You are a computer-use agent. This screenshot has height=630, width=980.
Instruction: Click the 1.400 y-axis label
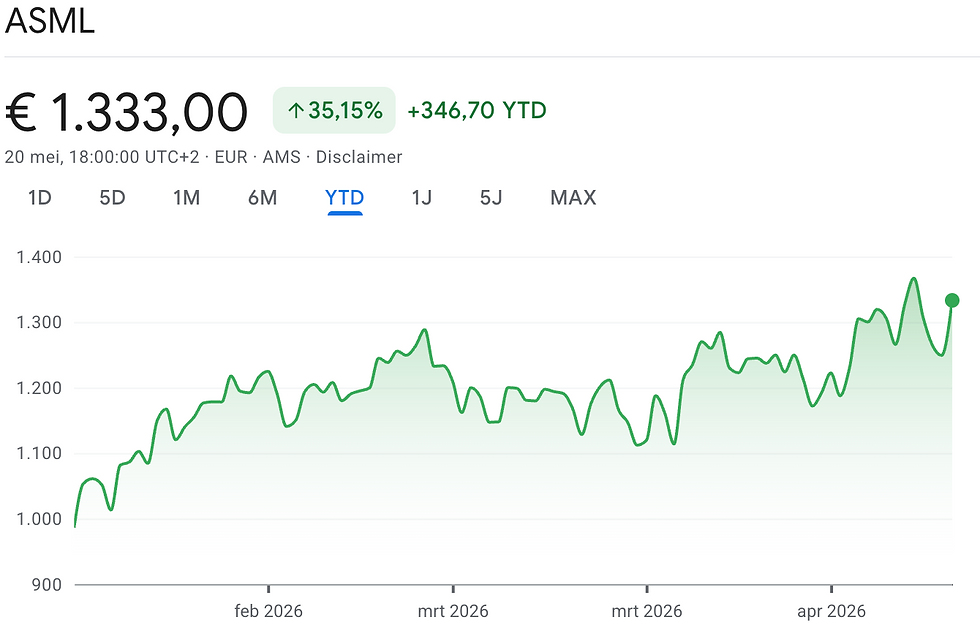point(39,257)
